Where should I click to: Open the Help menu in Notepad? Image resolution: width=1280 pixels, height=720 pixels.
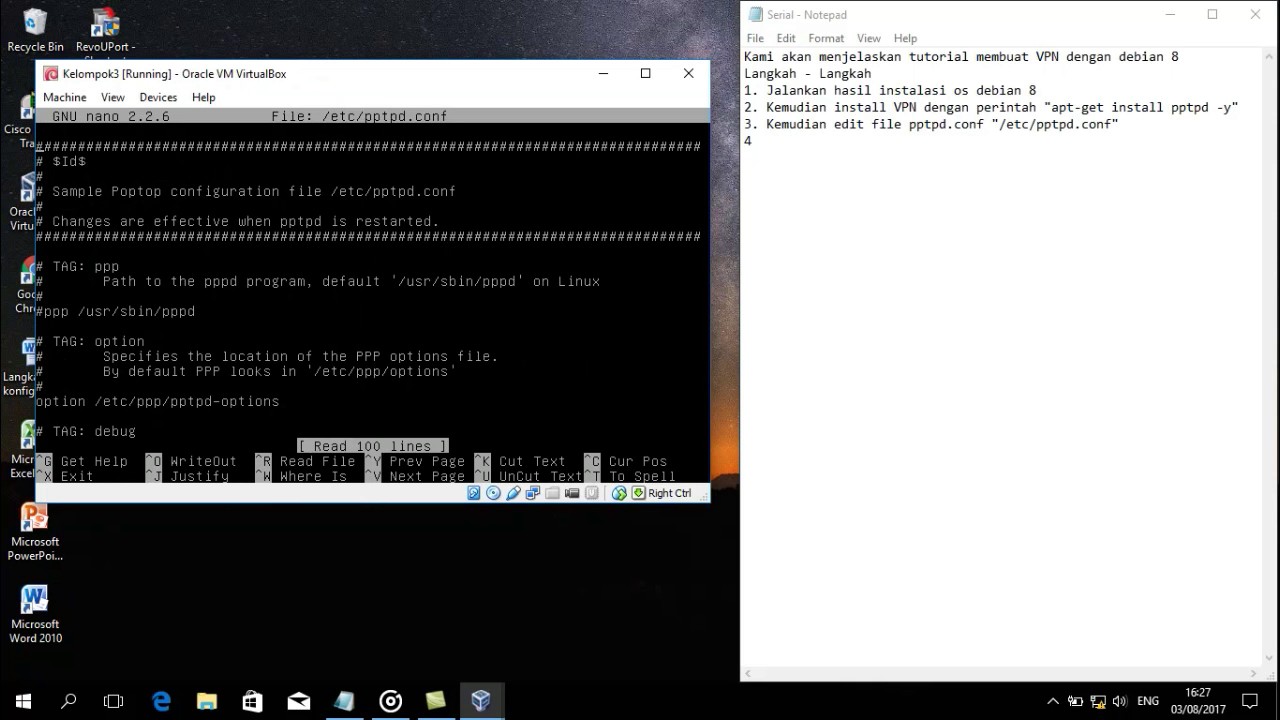click(x=905, y=38)
